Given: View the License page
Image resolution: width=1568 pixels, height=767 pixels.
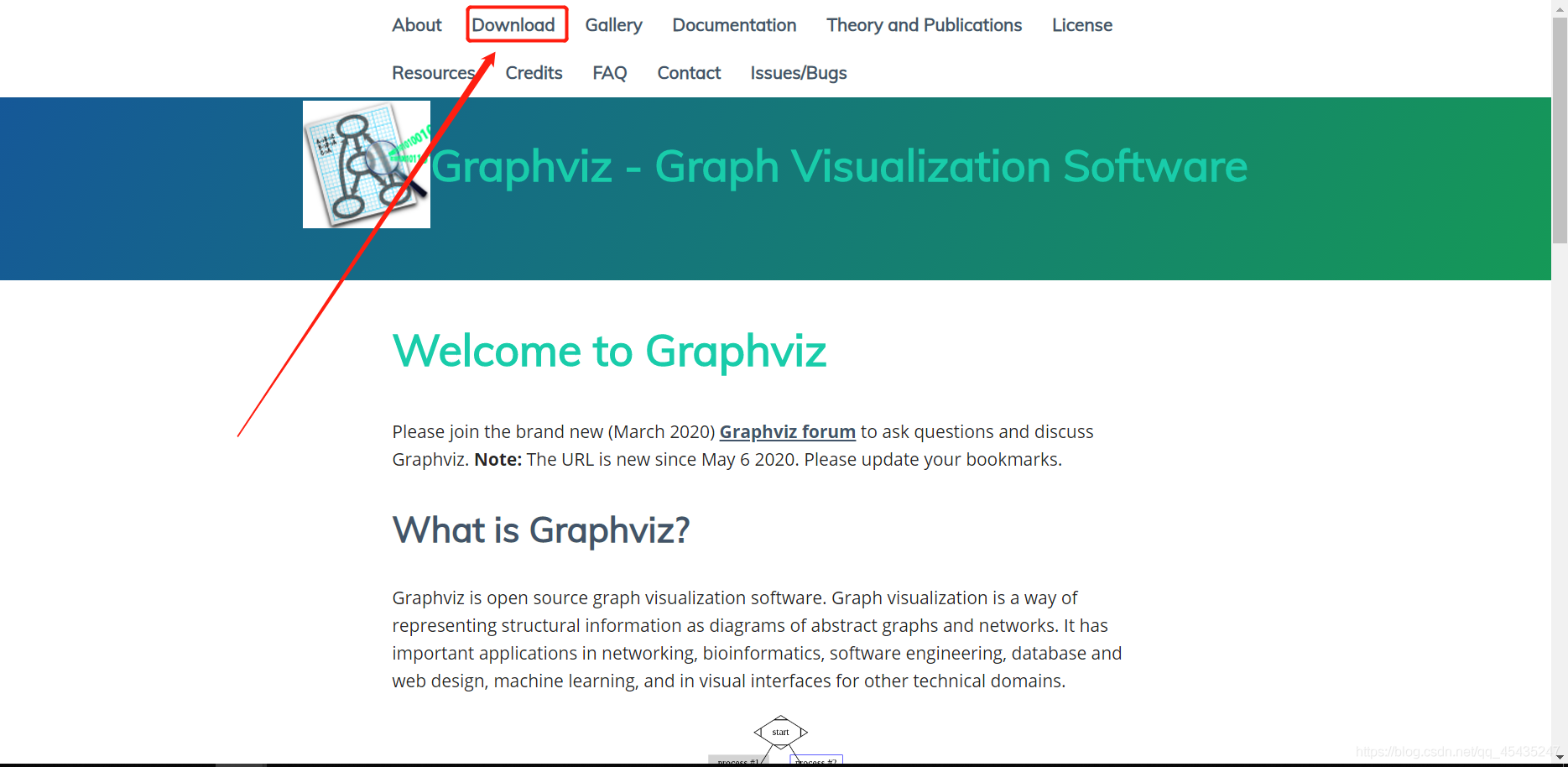Looking at the screenshot, I should (x=1081, y=25).
